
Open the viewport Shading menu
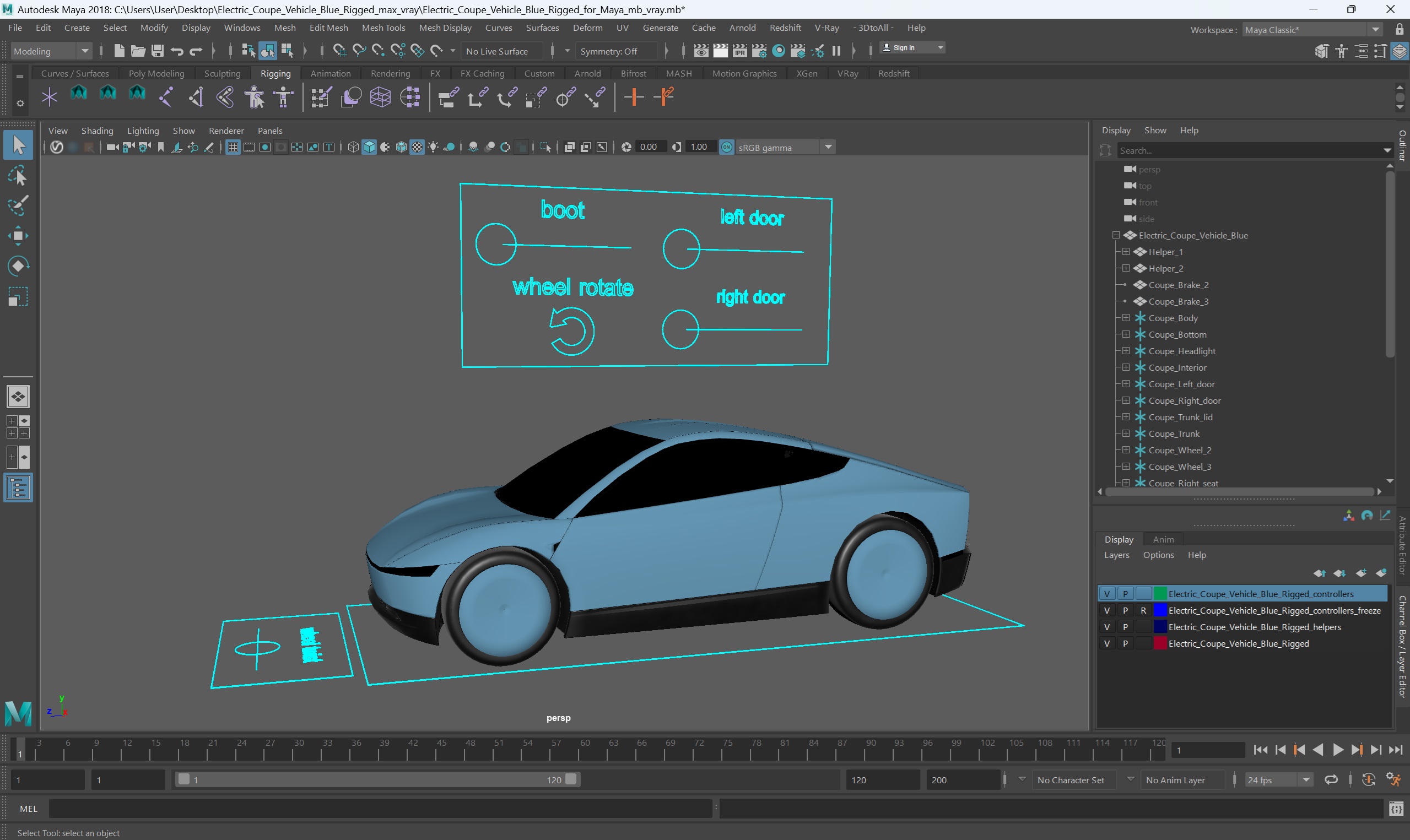pyautogui.click(x=97, y=131)
